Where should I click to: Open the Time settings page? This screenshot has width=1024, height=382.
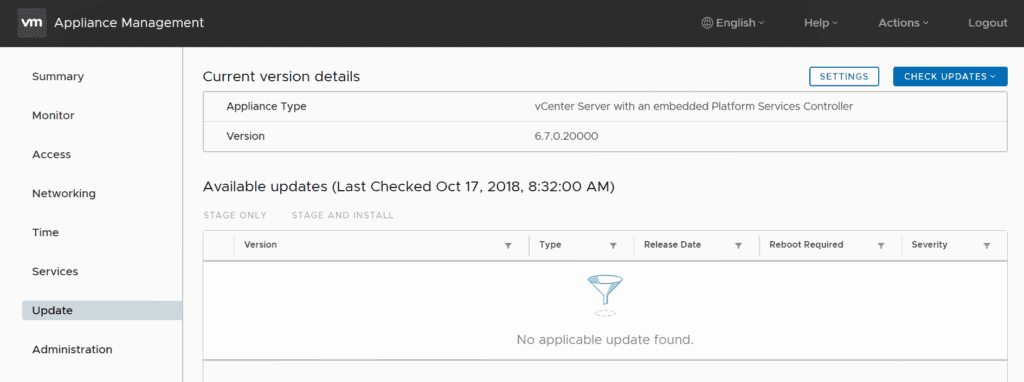click(x=46, y=232)
